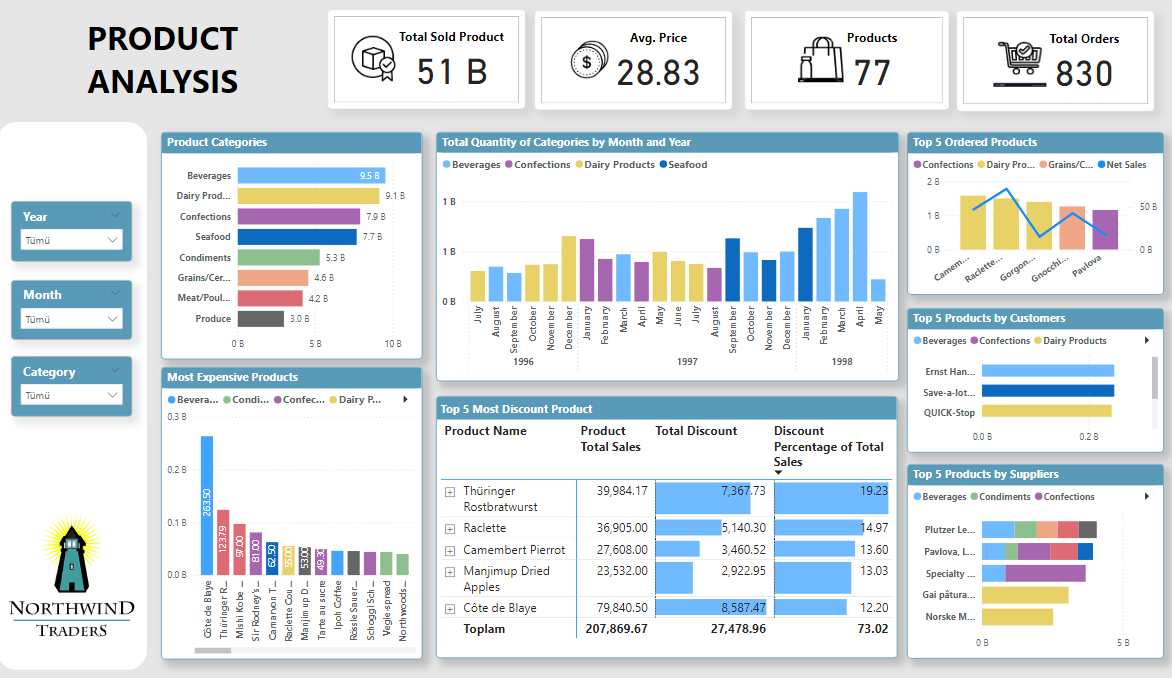Select the Condiments category bar

(x=279, y=257)
